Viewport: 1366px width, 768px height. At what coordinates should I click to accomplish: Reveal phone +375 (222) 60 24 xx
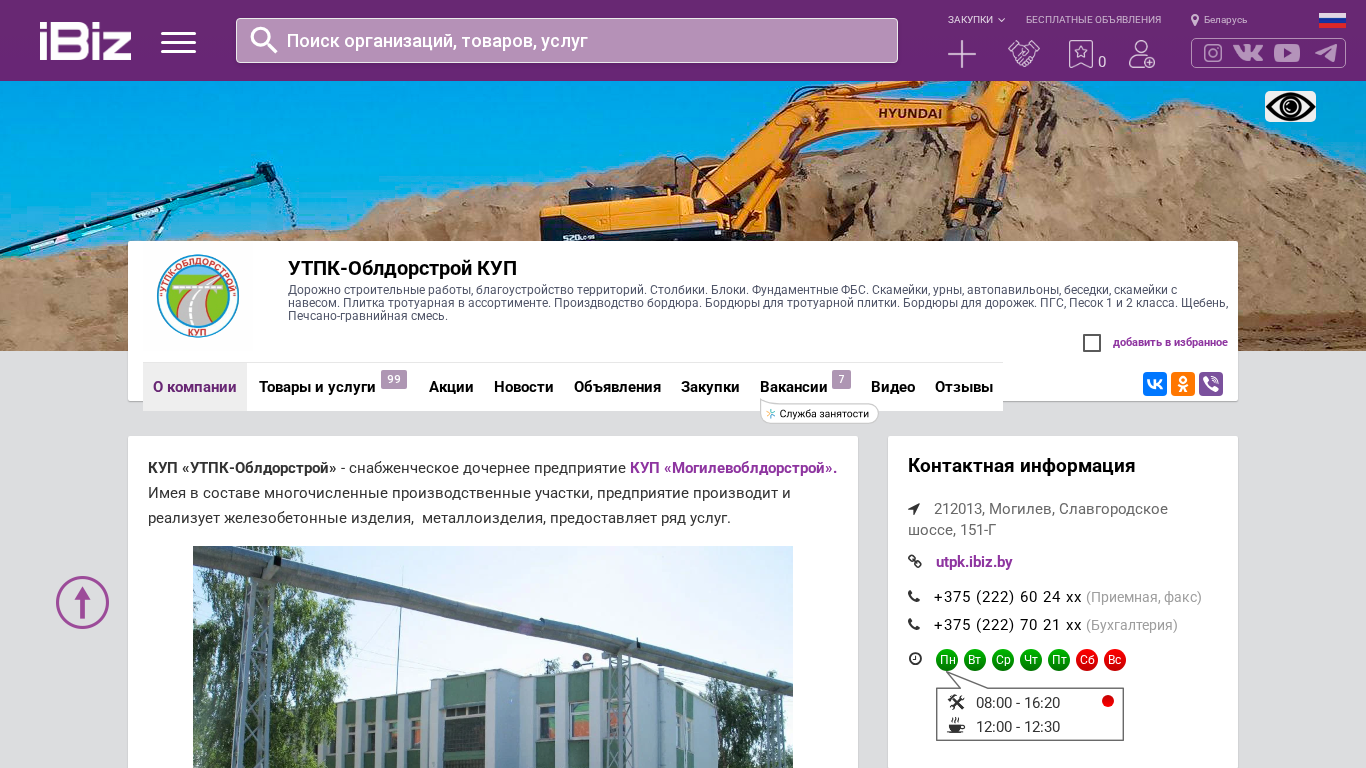click(1007, 597)
